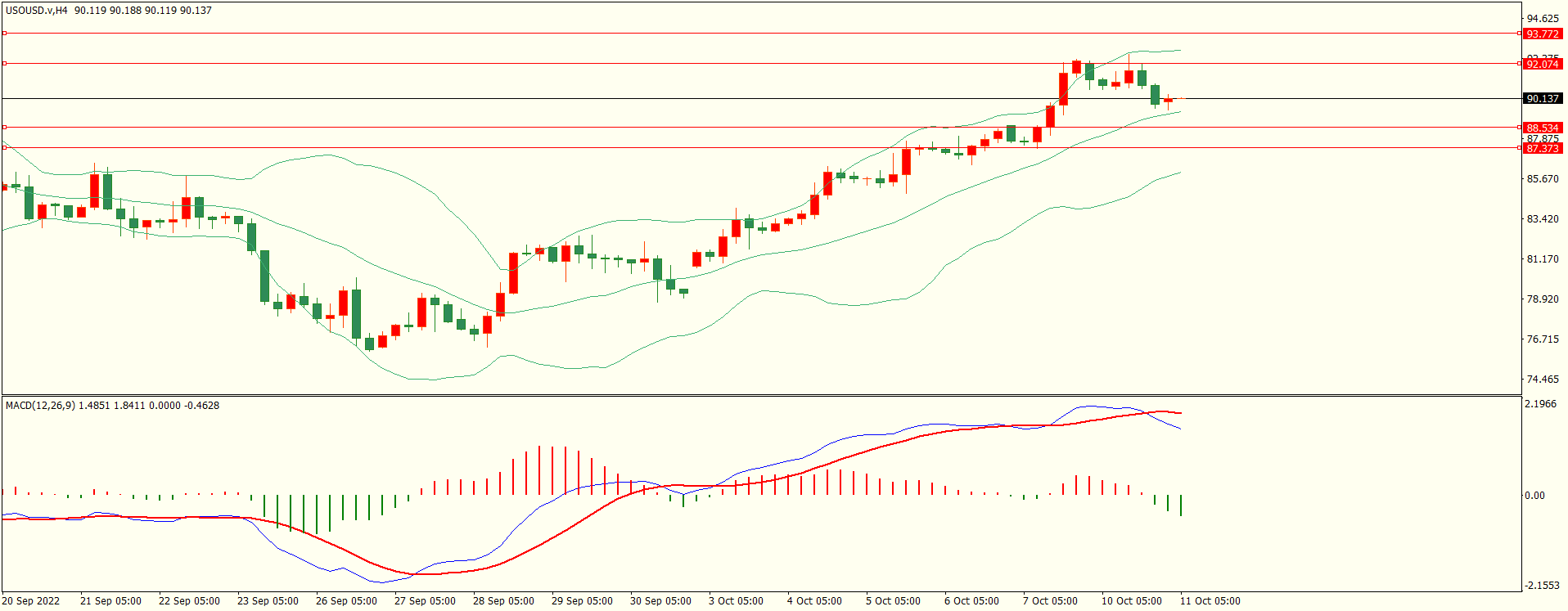The width and height of the screenshot is (1568, 611).
Task: Click the MACD zero level label 0.00
Action: (1534, 496)
